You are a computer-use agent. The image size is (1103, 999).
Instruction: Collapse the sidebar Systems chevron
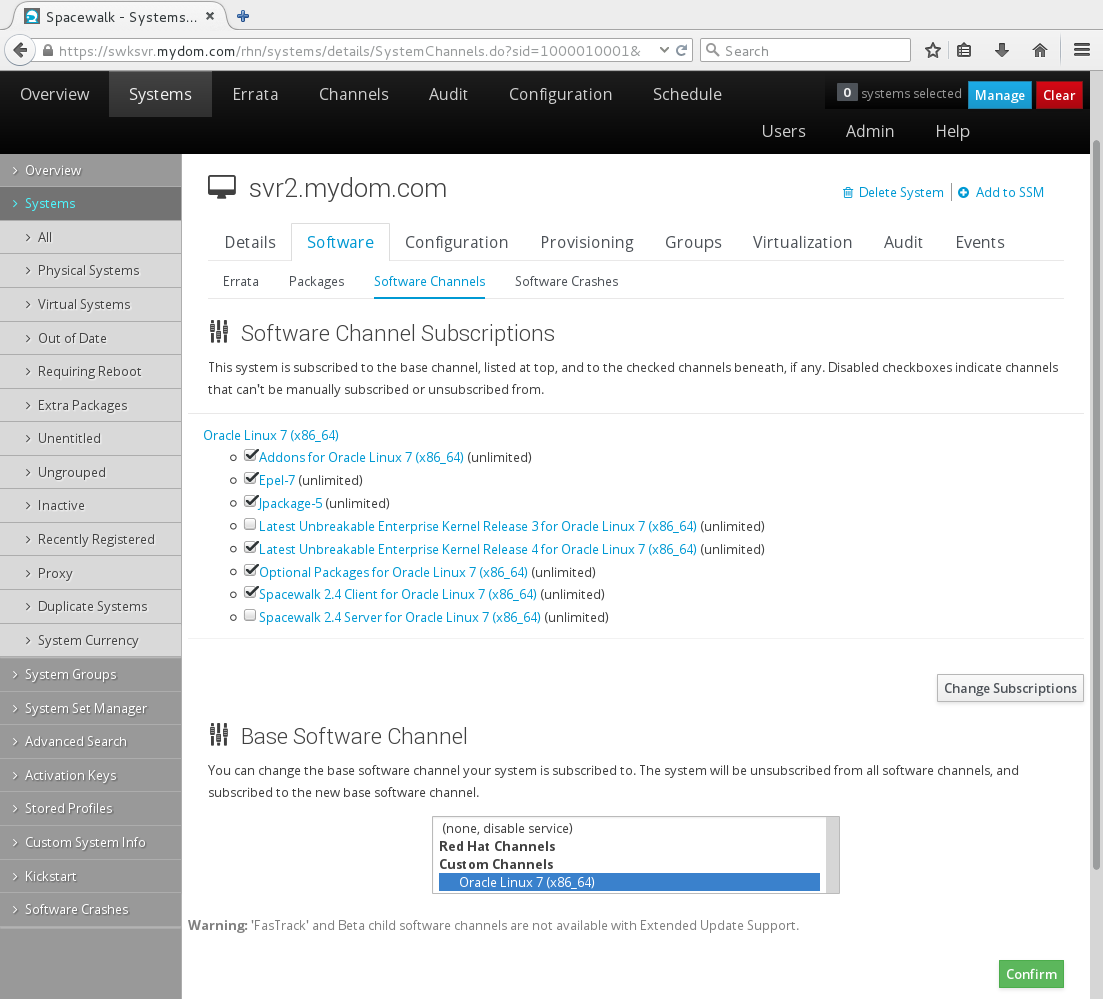point(15,203)
